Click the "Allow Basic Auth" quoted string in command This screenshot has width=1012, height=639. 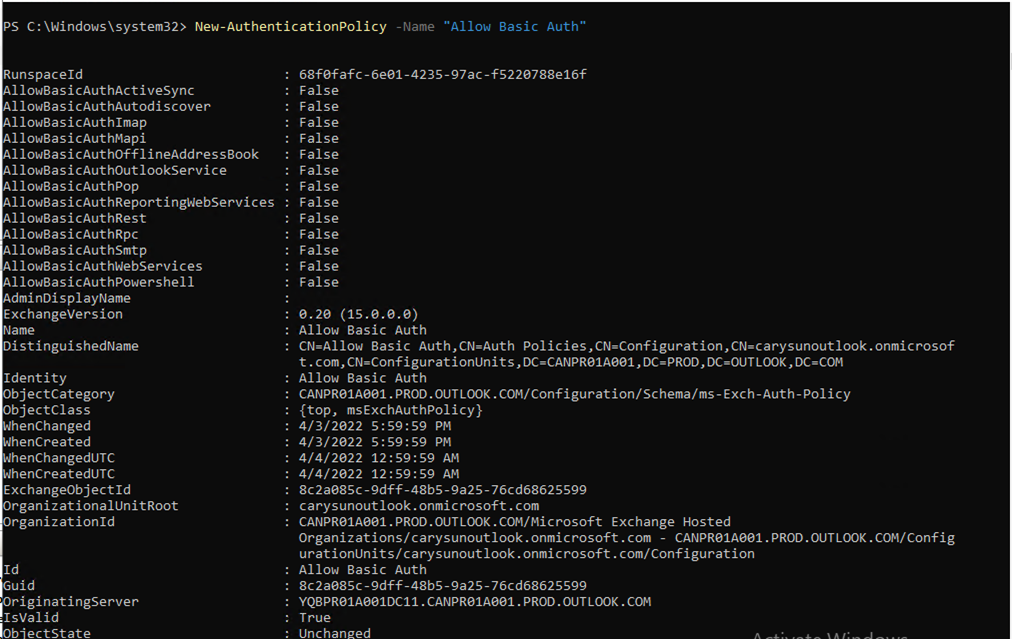pyautogui.click(x=514, y=26)
